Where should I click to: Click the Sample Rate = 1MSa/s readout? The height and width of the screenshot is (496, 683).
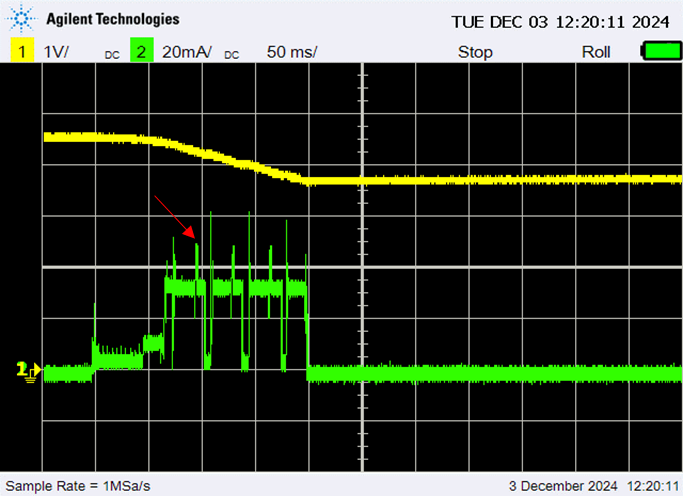pos(77,485)
